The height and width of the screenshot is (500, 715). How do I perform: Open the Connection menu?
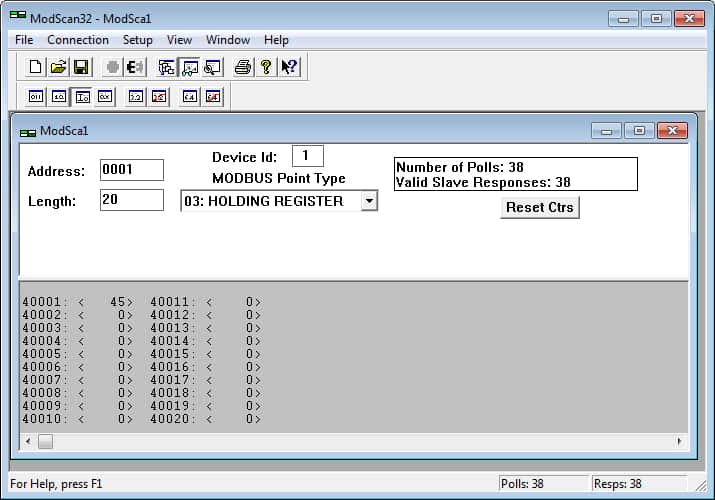pyautogui.click(x=78, y=40)
